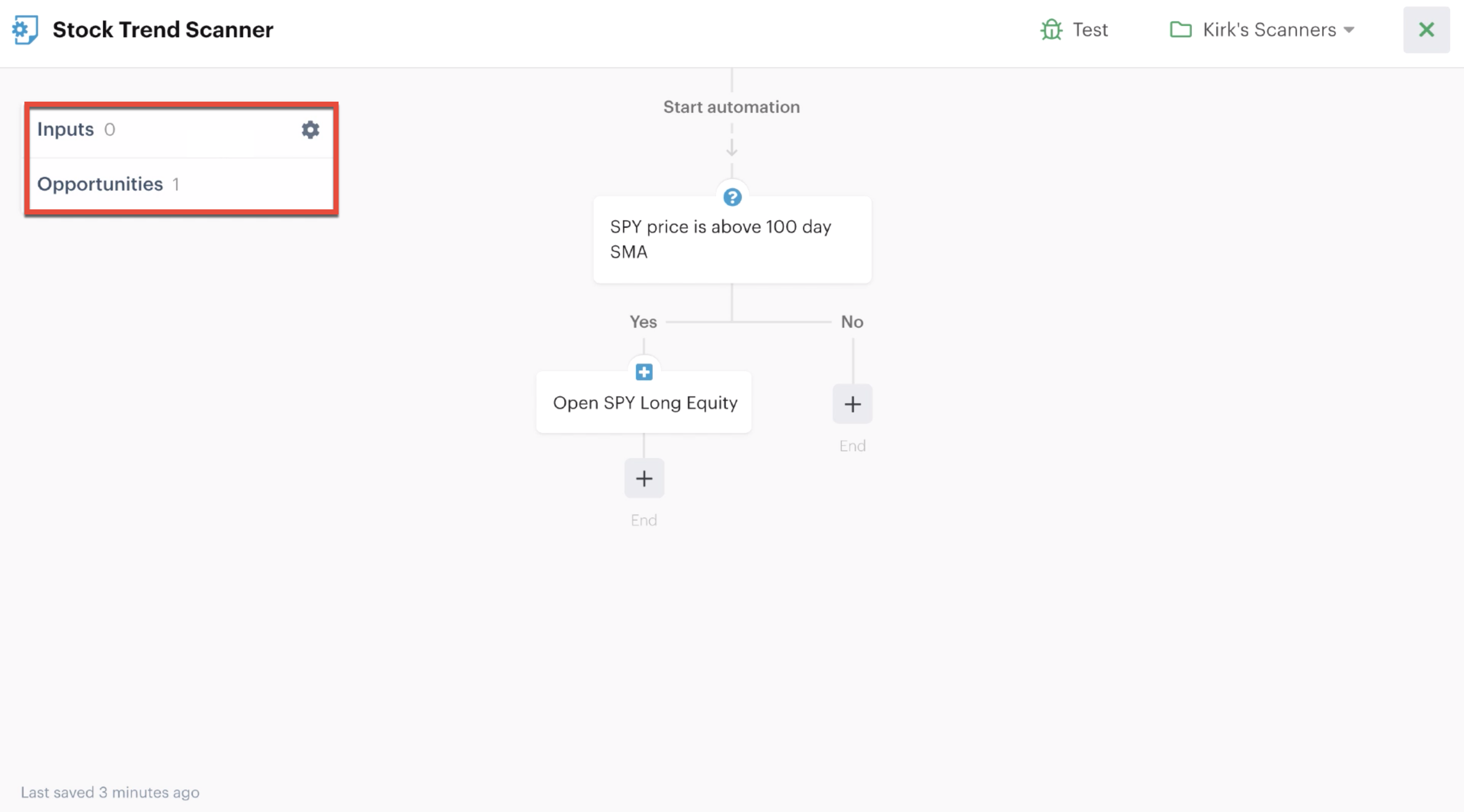Open the Open SPY Long Equity action
Image resolution: width=1464 pixels, height=812 pixels.
644,402
